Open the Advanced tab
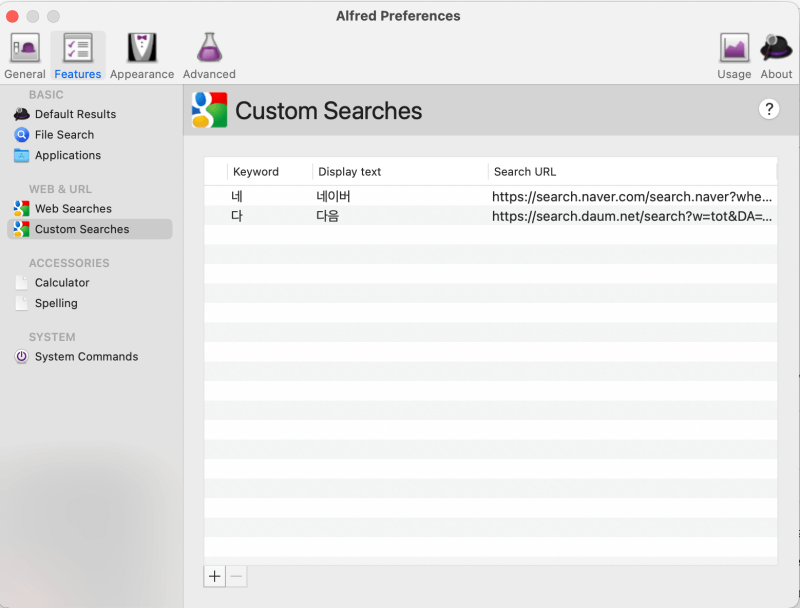This screenshot has width=800, height=608. [209, 56]
